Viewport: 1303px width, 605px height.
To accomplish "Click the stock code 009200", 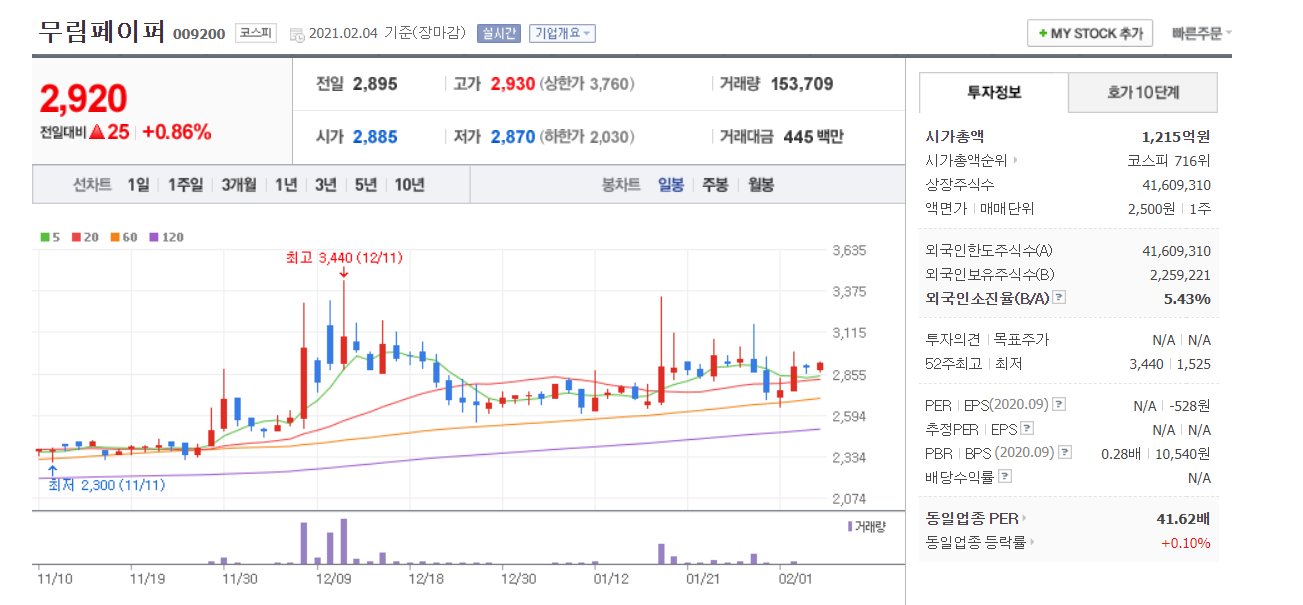I will (199, 35).
